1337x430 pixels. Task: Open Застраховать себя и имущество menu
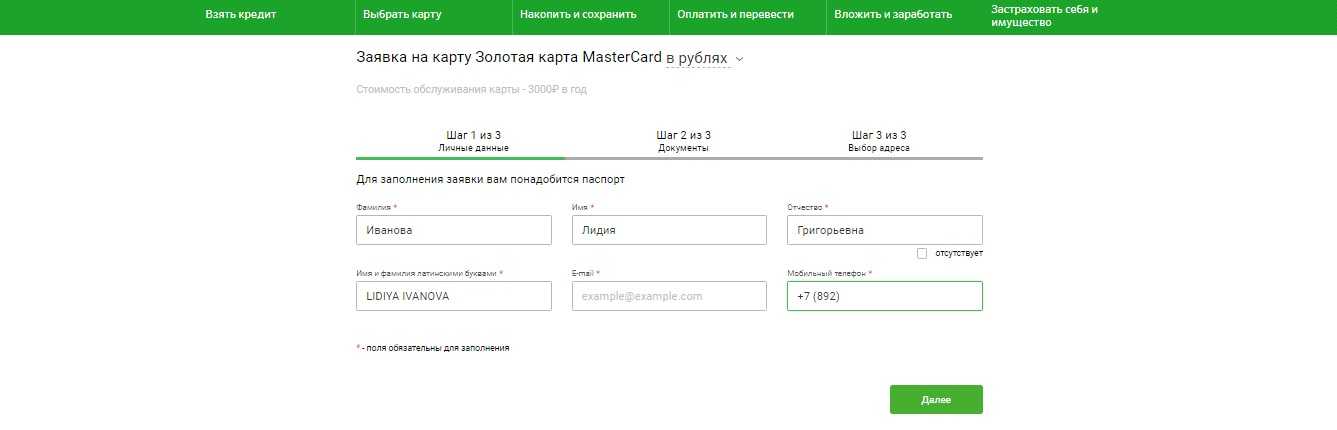1044,15
